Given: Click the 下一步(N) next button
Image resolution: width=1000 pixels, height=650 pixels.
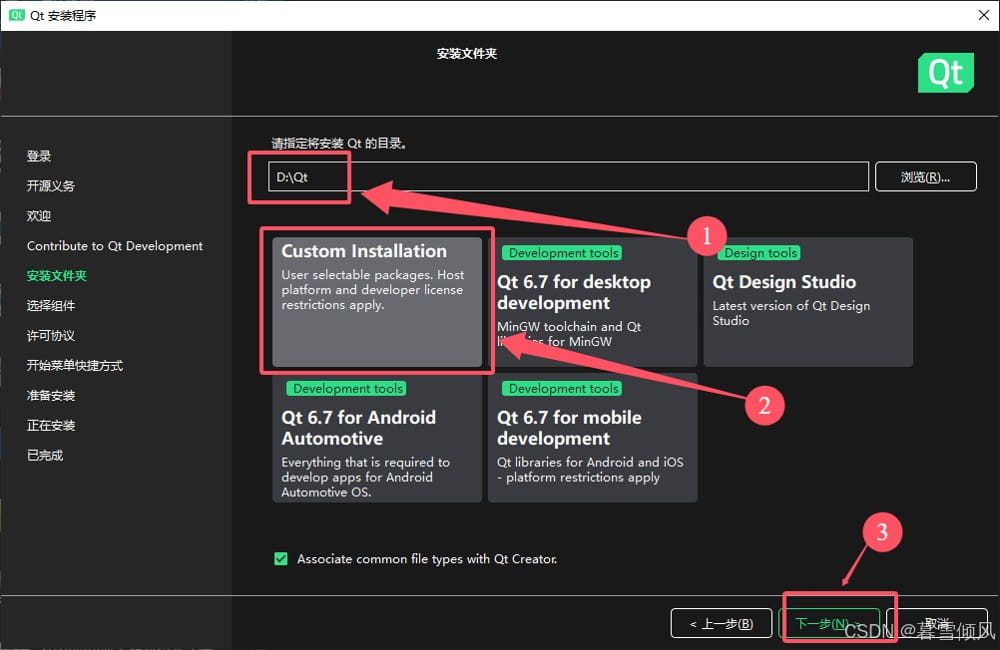Looking at the screenshot, I should tap(829, 623).
